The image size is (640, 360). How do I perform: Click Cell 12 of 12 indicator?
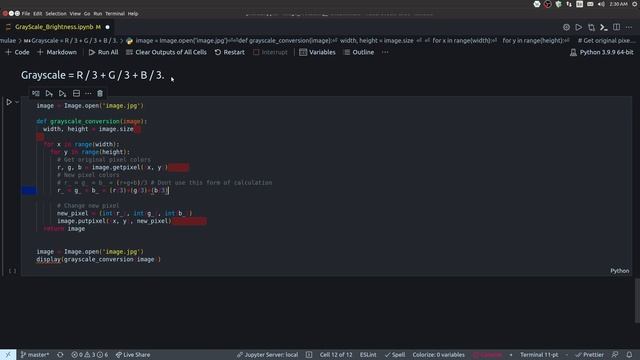336,355
